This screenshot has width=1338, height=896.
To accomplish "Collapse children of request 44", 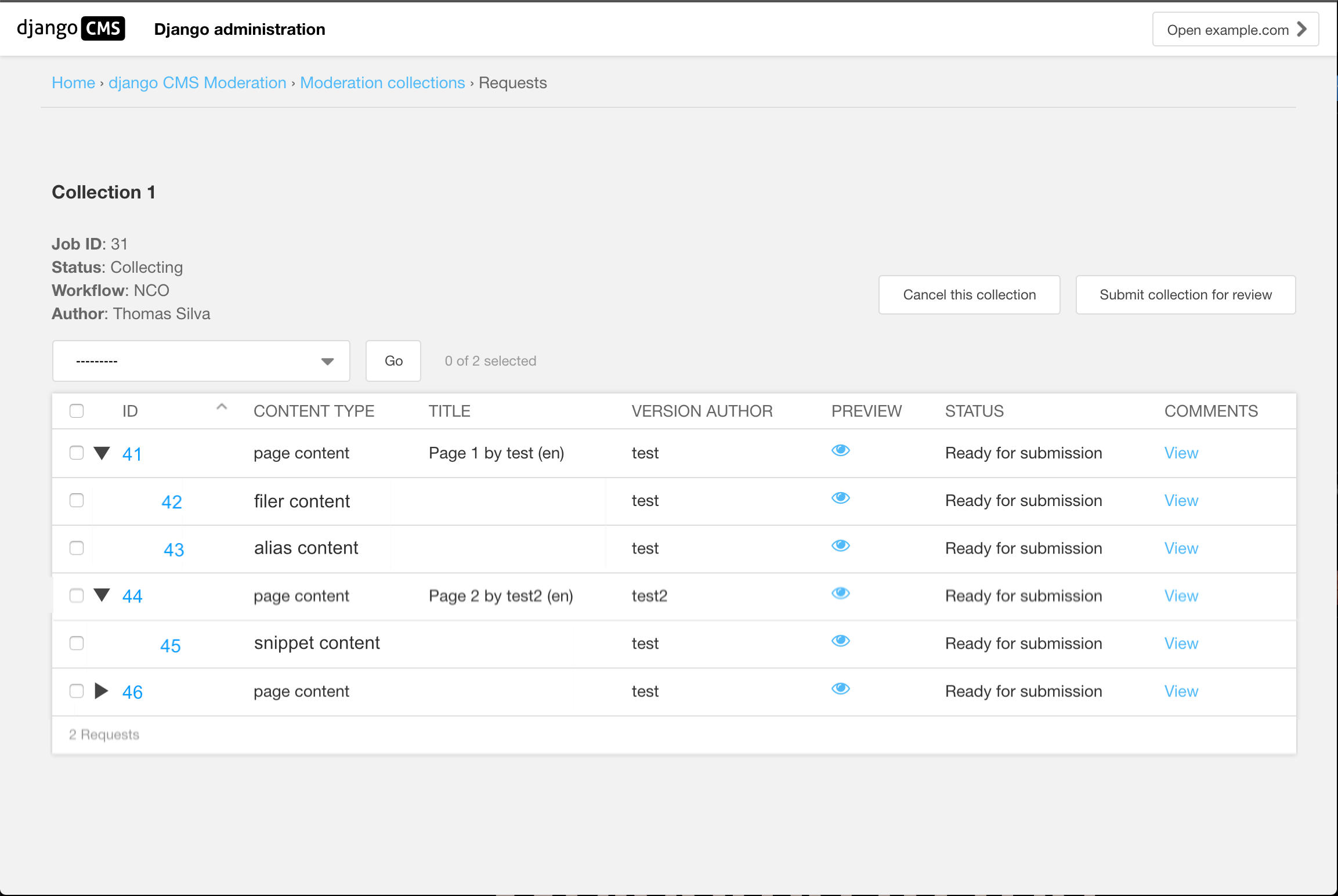I will point(102,595).
